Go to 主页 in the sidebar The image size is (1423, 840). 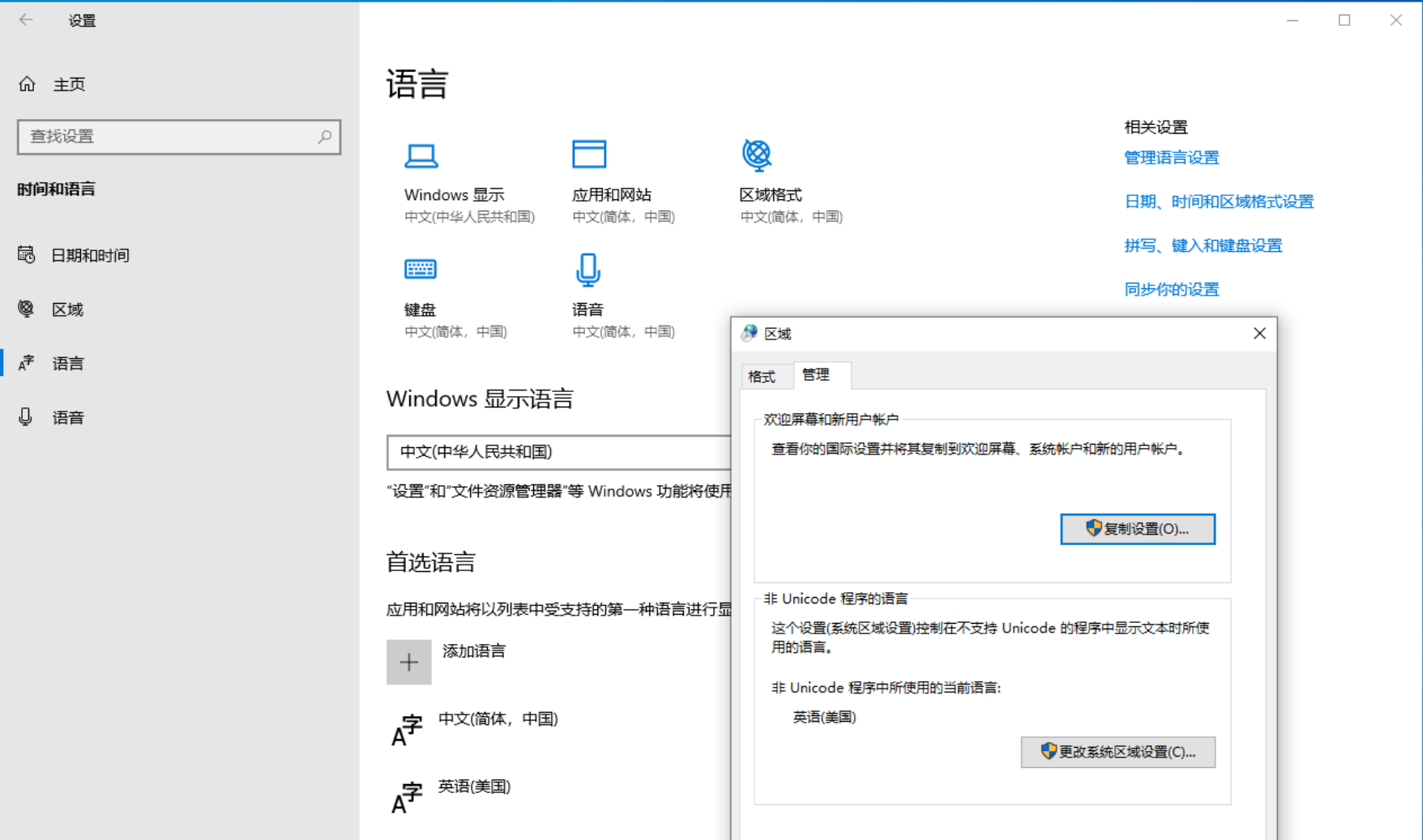click(x=69, y=84)
